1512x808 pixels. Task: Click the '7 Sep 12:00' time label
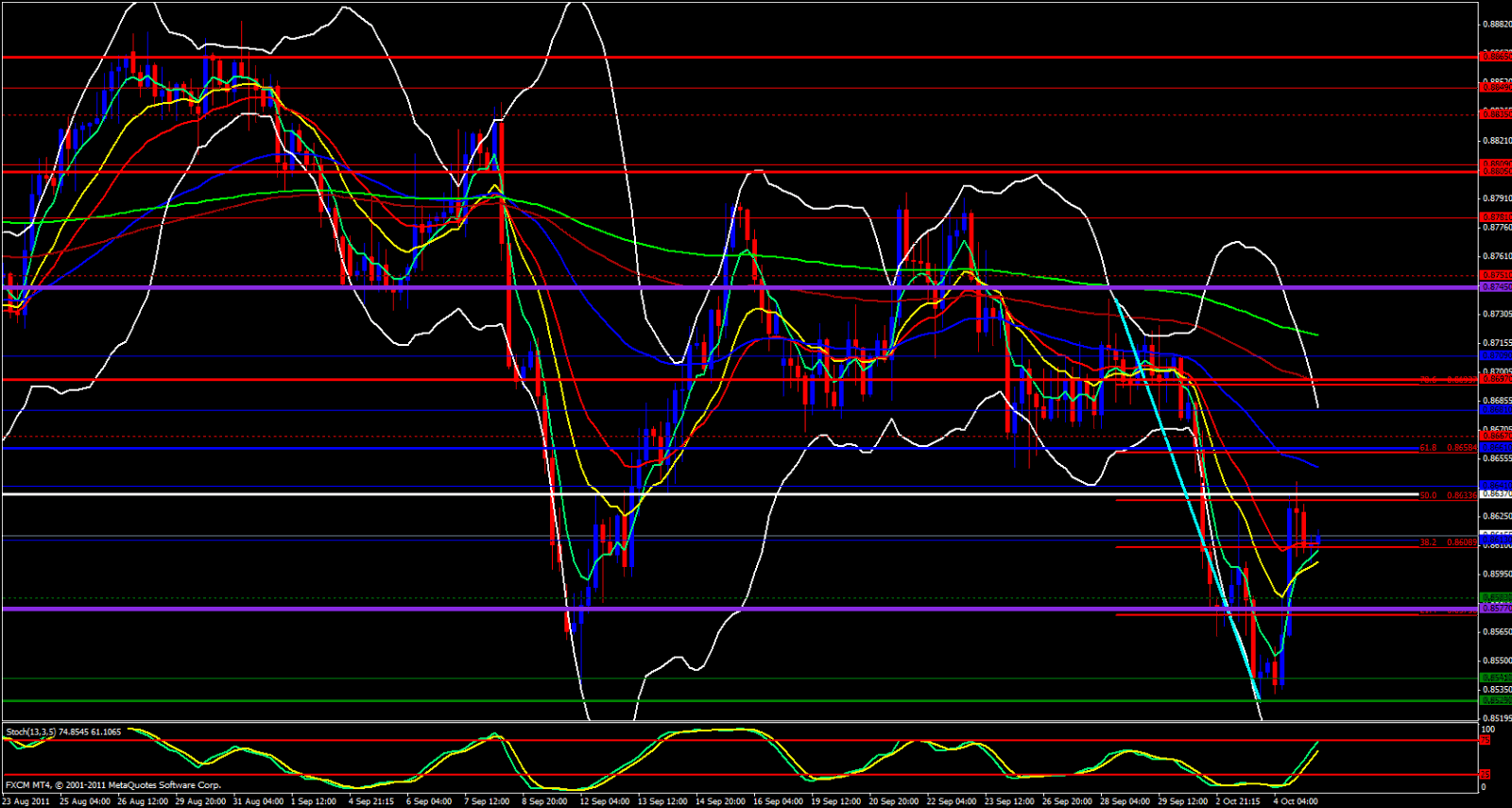(487, 801)
